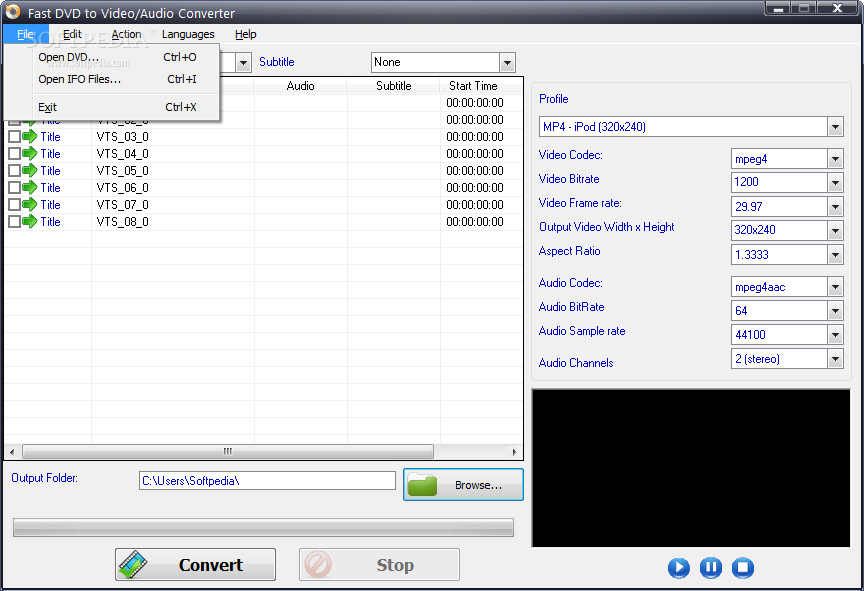Select the VTS_06_0 row text

[122, 188]
